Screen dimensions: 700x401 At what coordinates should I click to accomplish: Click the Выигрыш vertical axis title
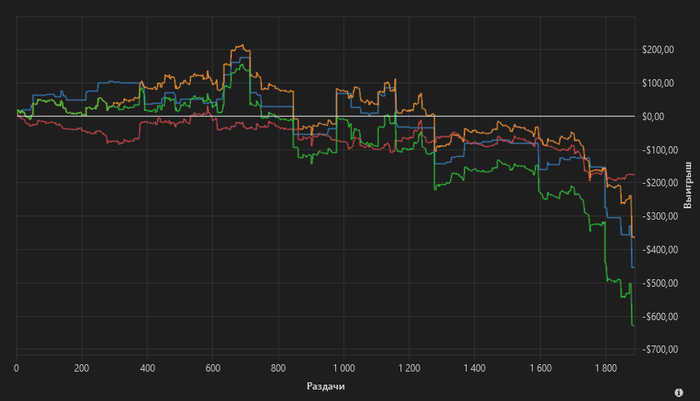coord(688,185)
